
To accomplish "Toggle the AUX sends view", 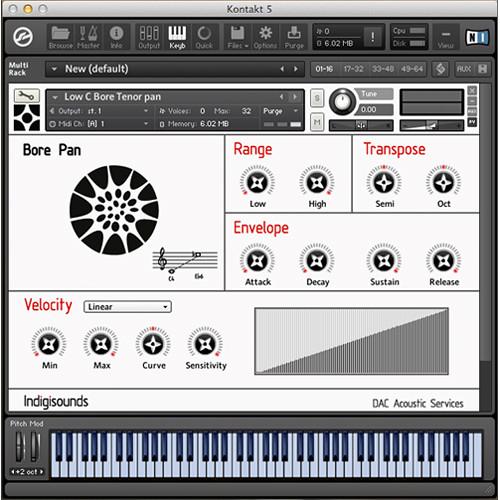I will 464,69.
